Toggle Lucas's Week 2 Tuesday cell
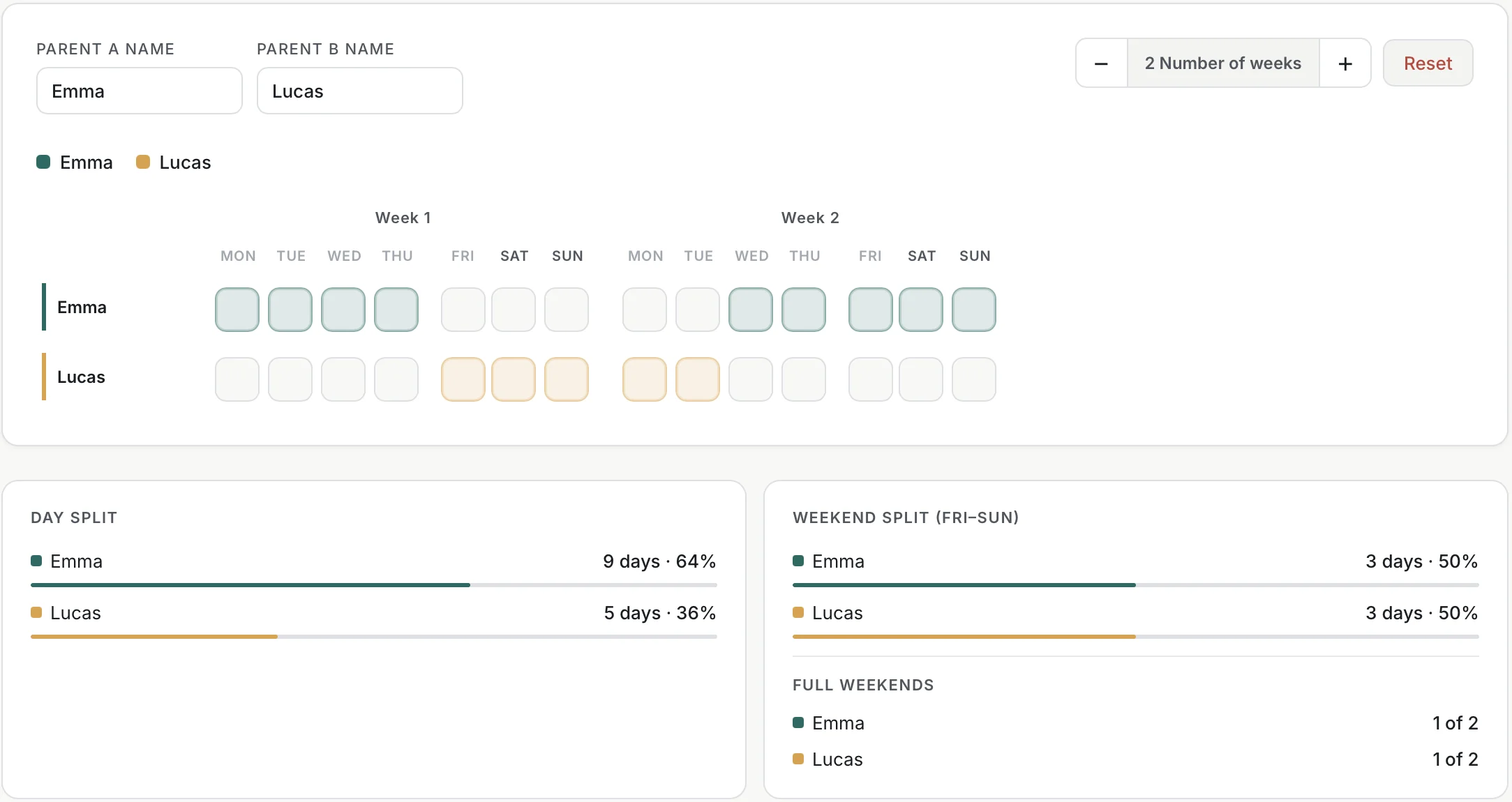 (x=698, y=379)
